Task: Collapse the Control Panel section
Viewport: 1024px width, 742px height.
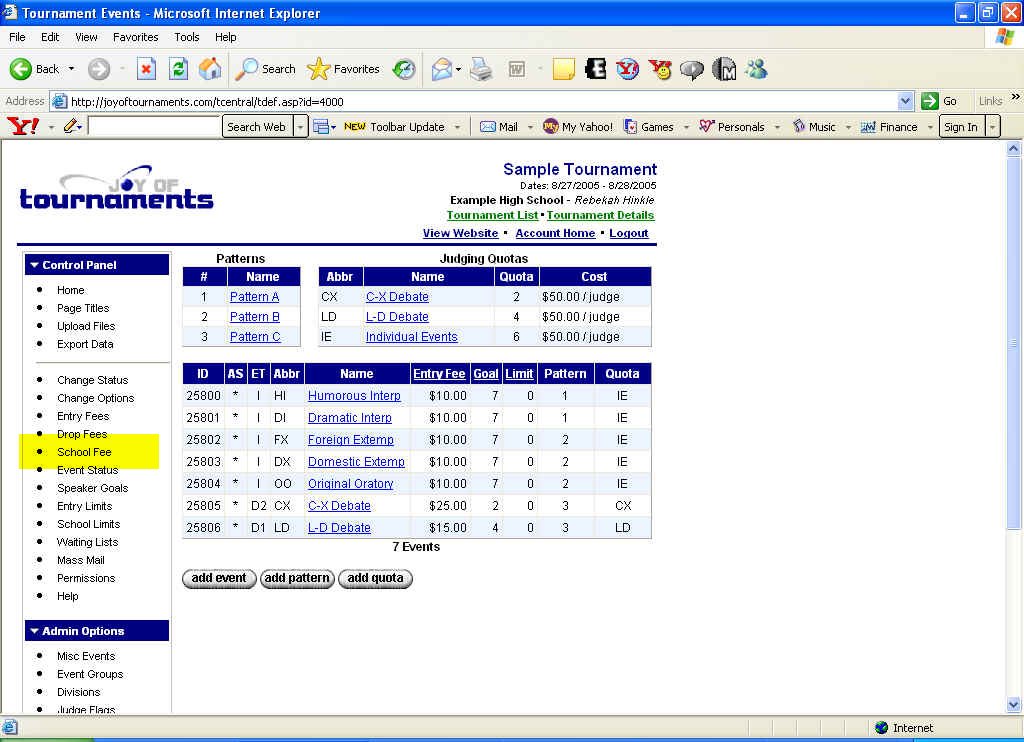Action: coord(35,265)
